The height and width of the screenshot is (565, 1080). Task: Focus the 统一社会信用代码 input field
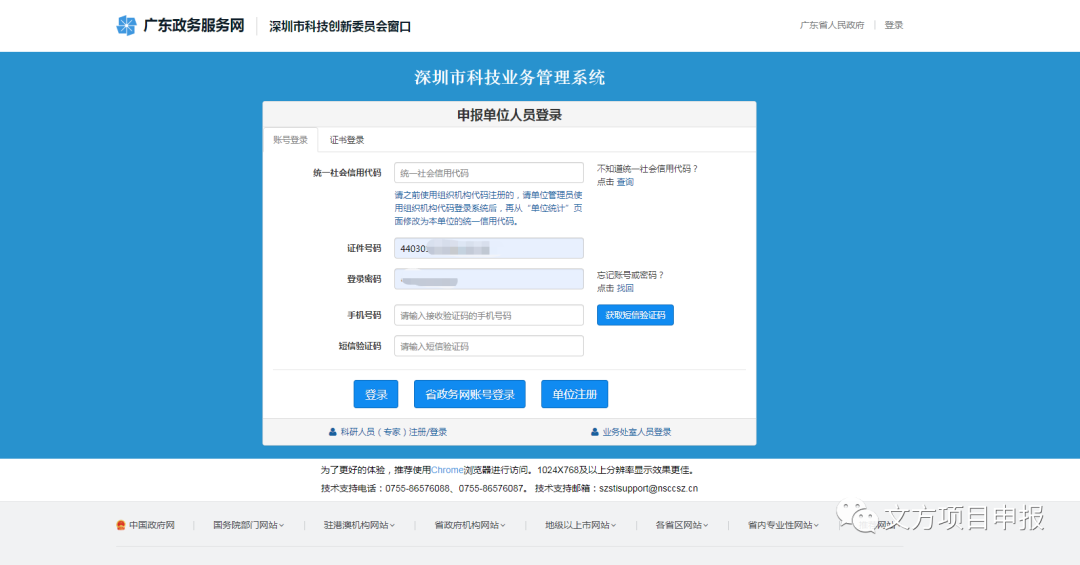click(x=489, y=172)
